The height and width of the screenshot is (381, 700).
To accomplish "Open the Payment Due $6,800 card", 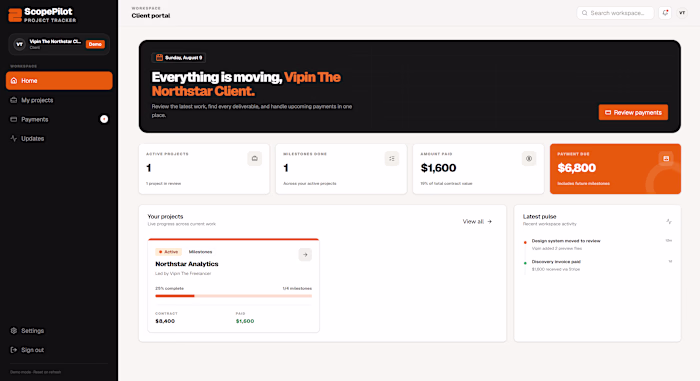I will pyautogui.click(x=615, y=169).
